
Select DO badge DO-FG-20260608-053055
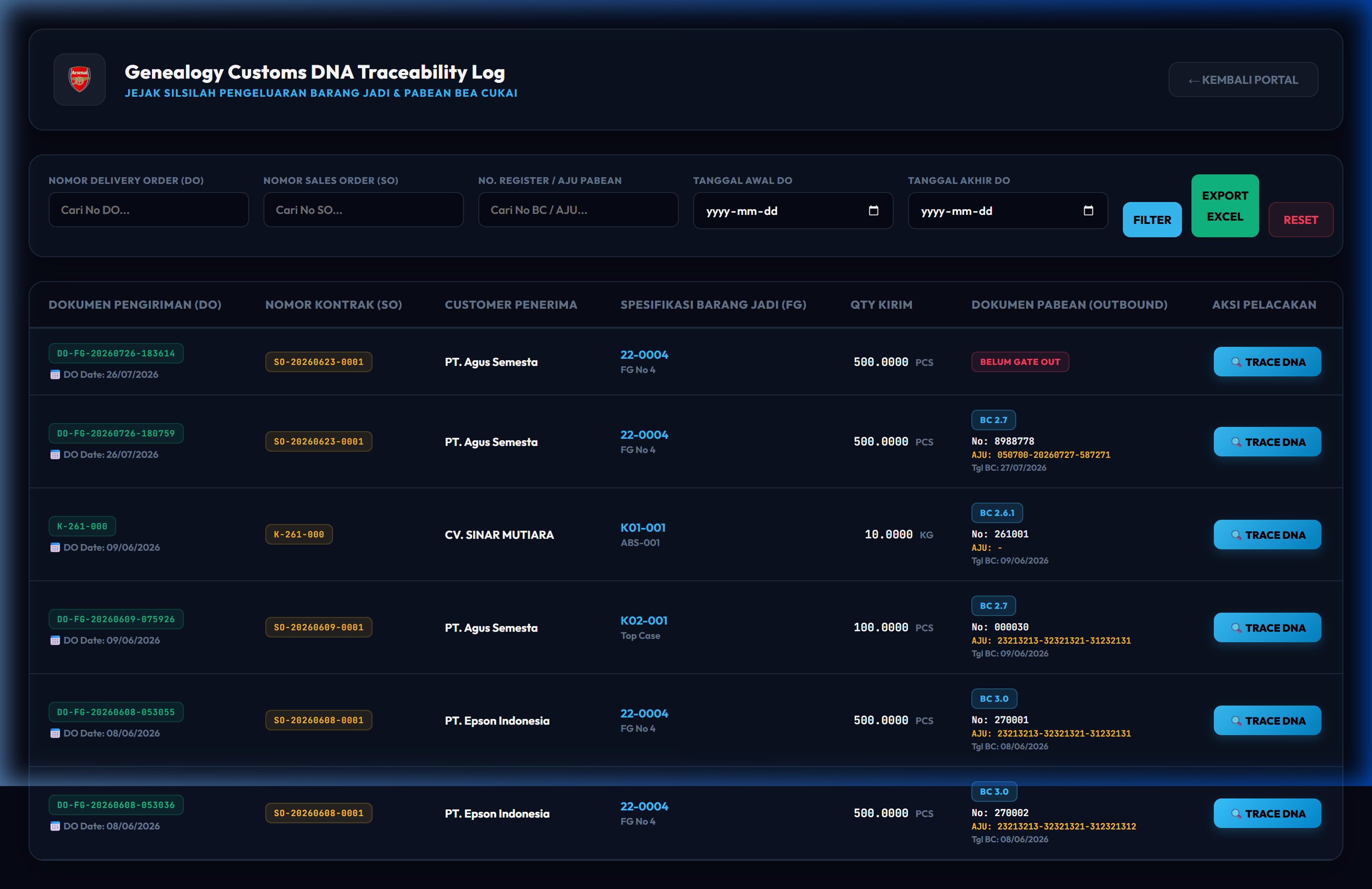[116, 712]
